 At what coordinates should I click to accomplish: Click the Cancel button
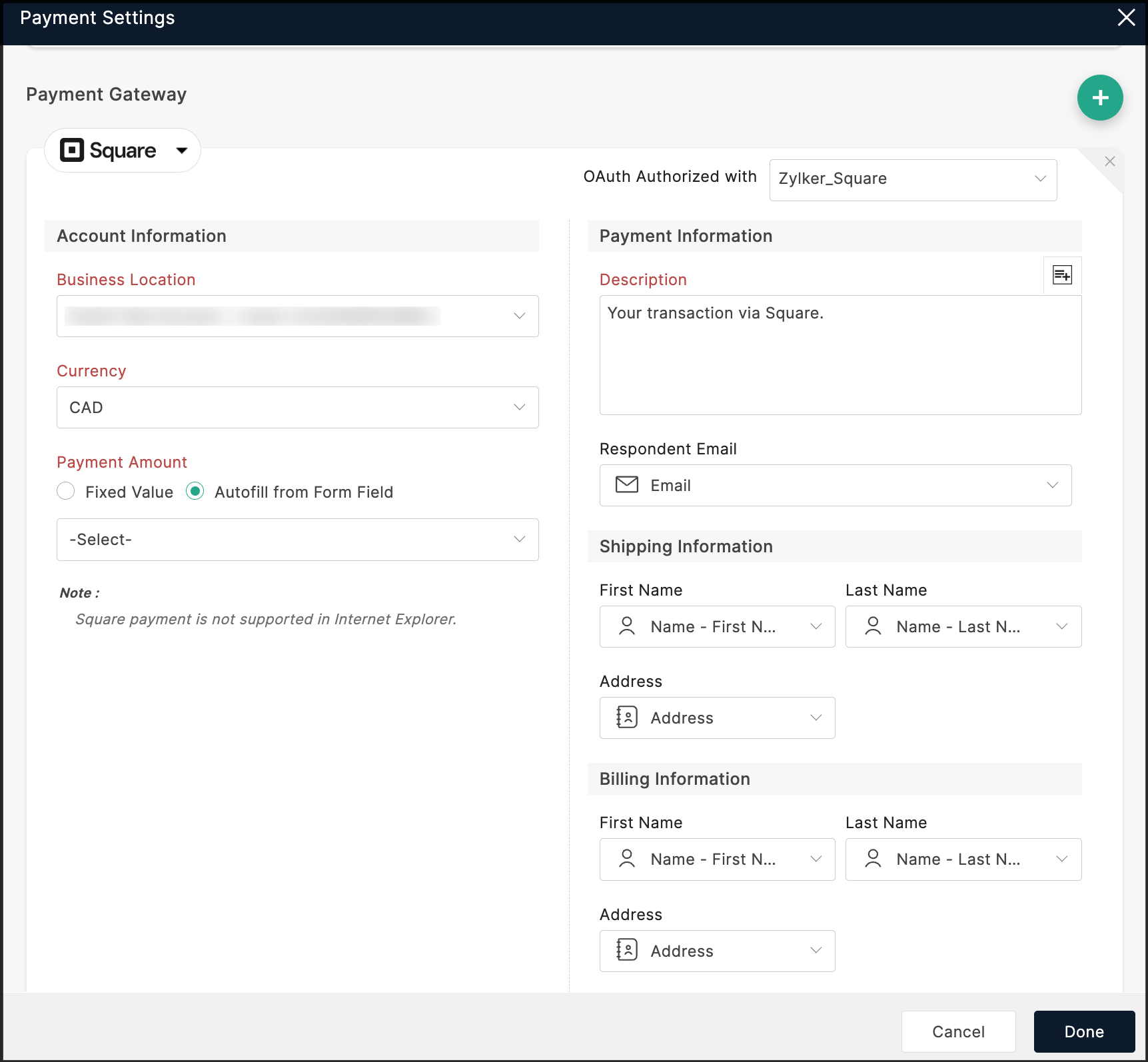tap(957, 1031)
